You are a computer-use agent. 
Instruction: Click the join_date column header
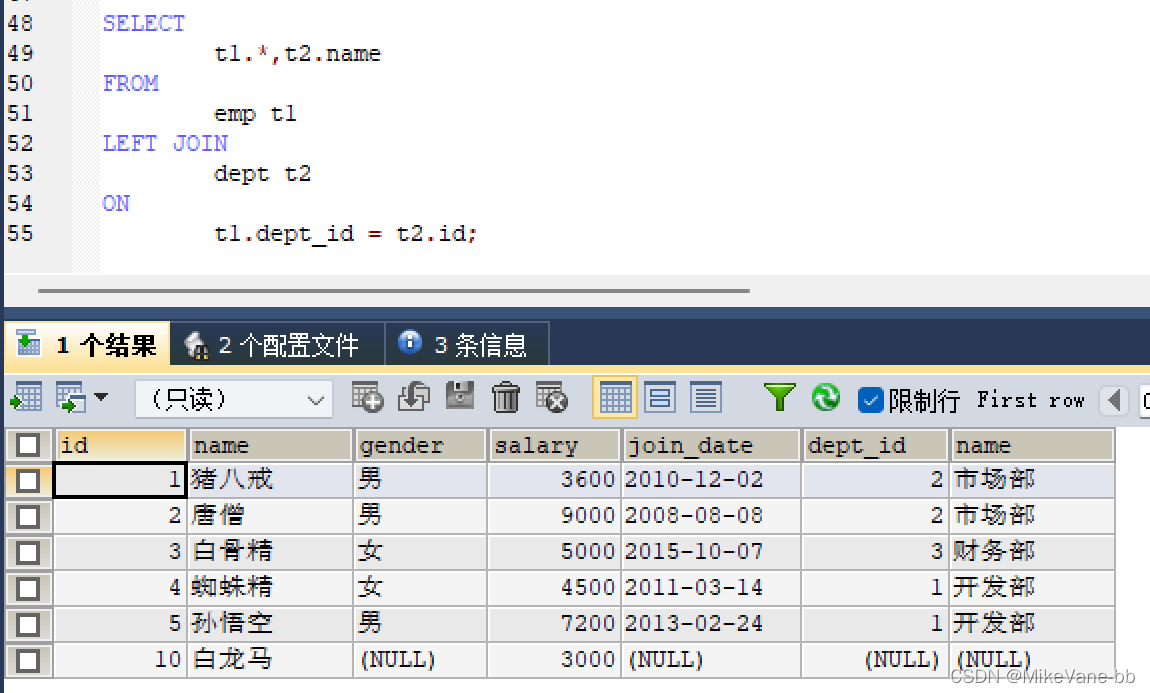click(711, 445)
